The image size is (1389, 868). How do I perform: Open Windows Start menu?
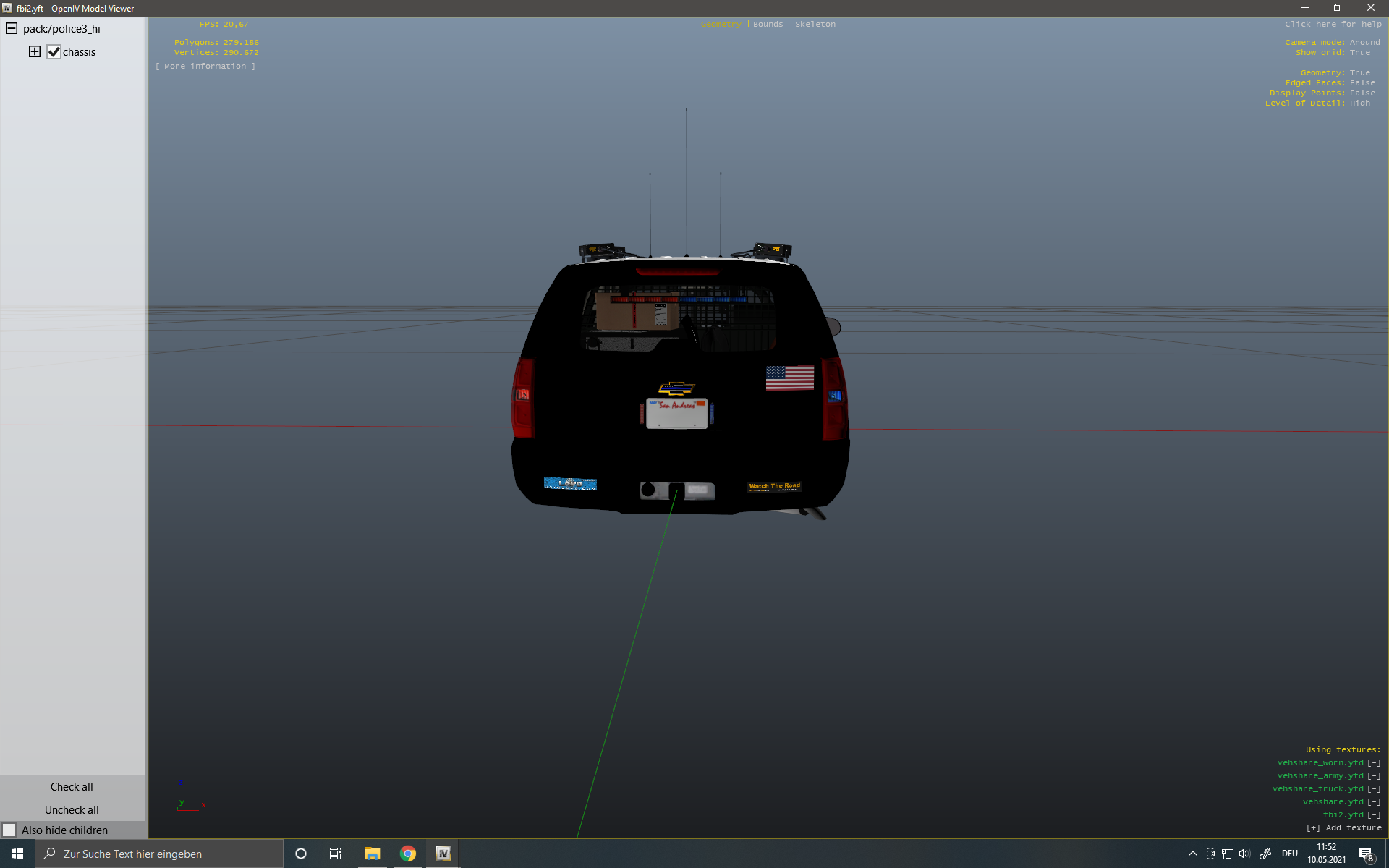[17, 854]
